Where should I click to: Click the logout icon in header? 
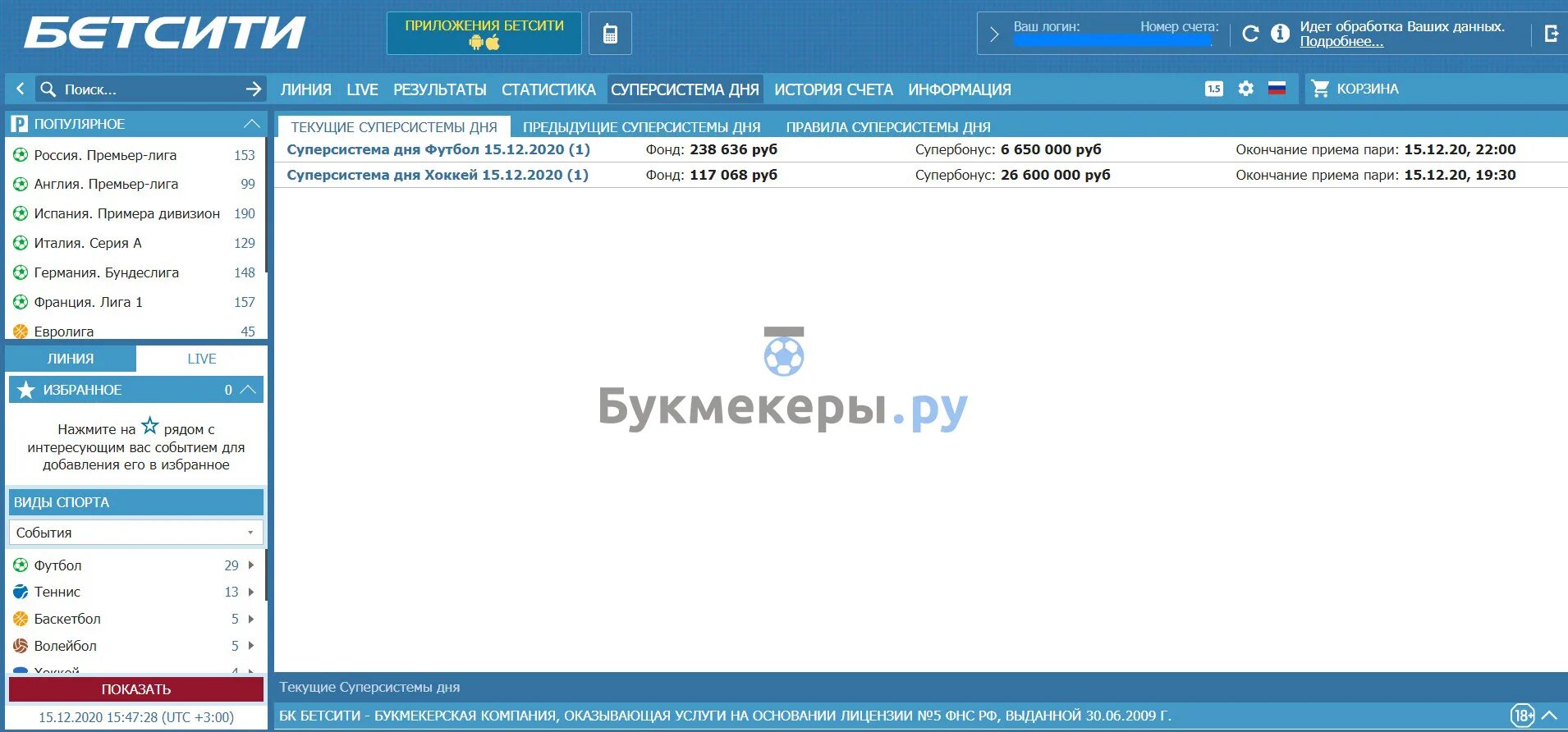[1551, 34]
